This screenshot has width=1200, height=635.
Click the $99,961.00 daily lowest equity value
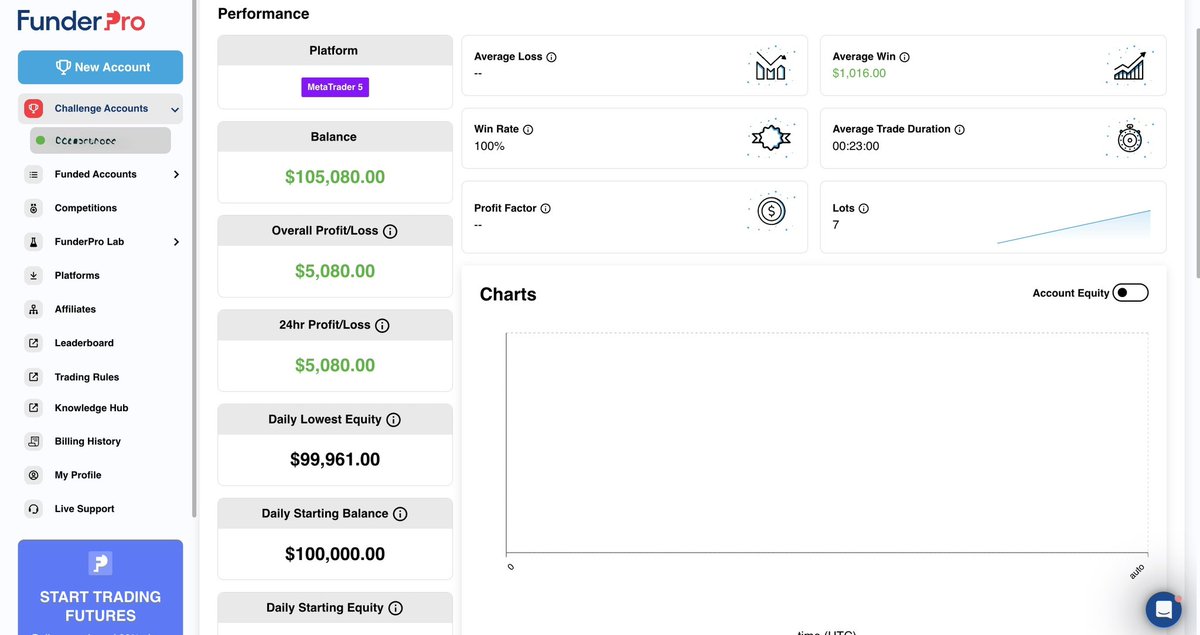335,460
